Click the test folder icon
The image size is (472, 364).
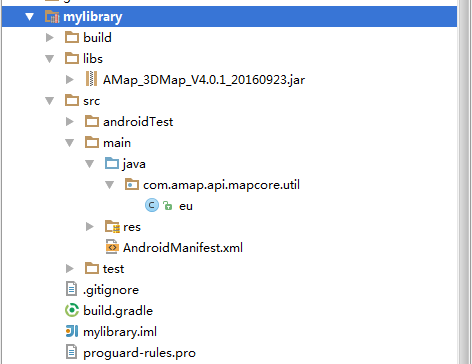(x=92, y=268)
